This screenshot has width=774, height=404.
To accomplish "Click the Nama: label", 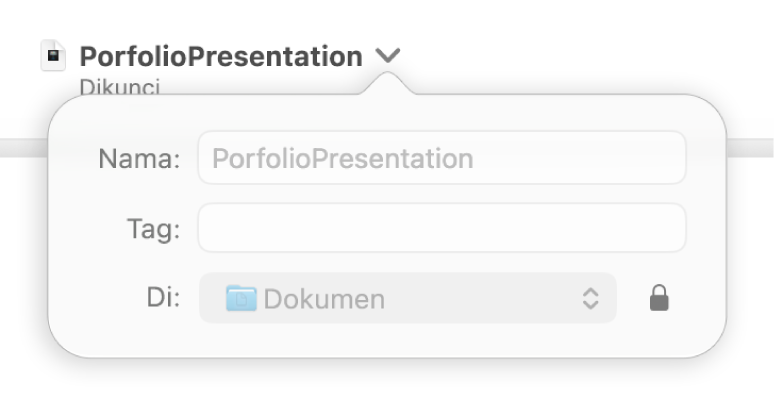I will (139, 159).
